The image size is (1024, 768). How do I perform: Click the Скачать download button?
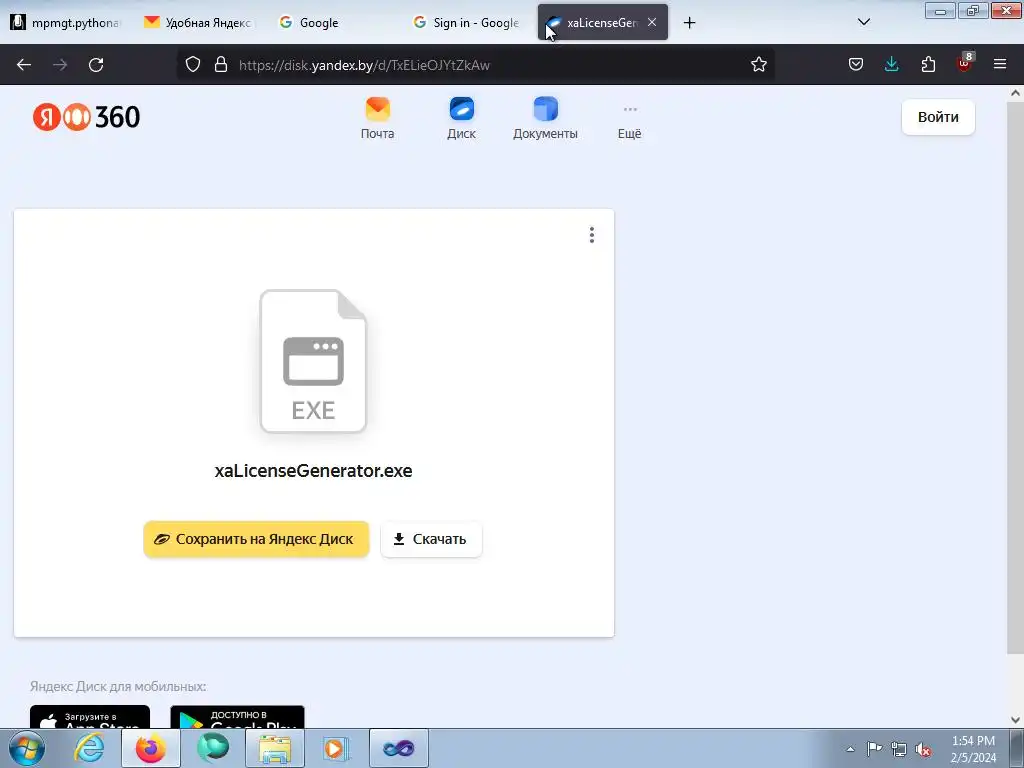431,539
